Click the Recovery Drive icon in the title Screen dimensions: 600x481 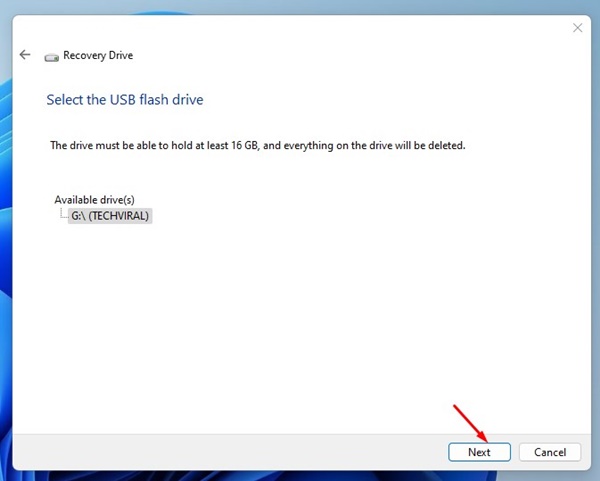click(x=51, y=57)
